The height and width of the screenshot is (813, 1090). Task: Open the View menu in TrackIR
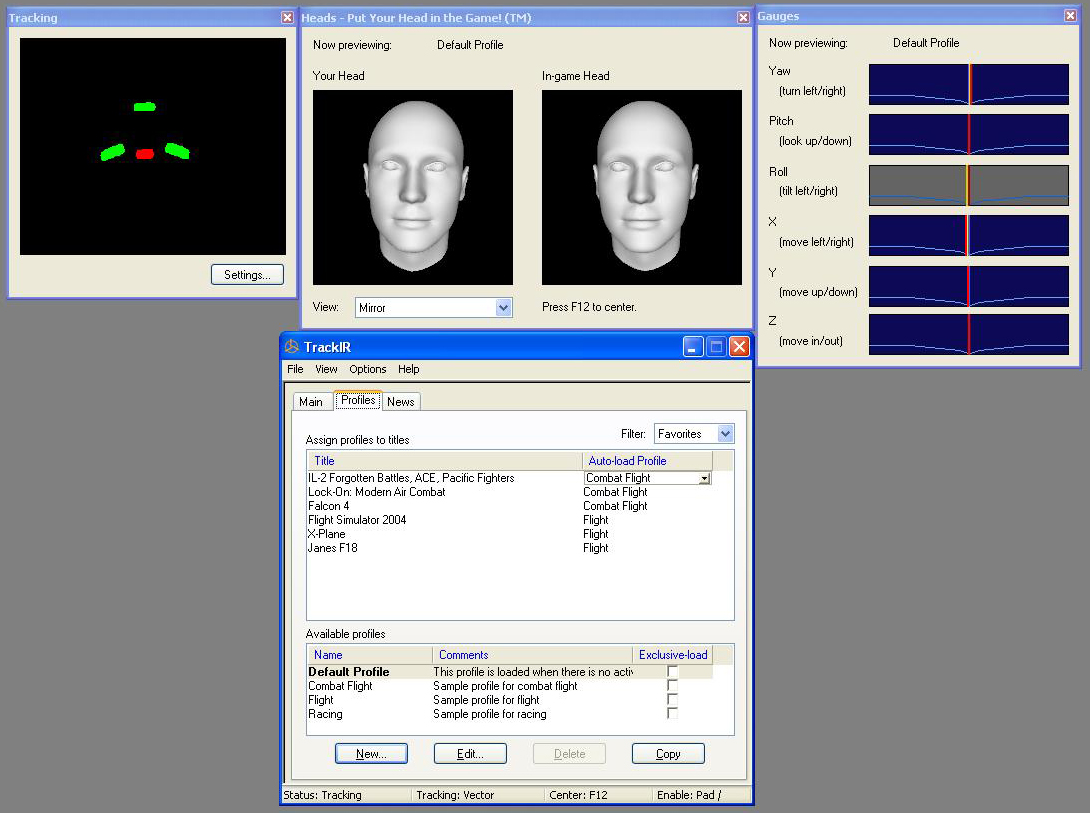(326, 369)
